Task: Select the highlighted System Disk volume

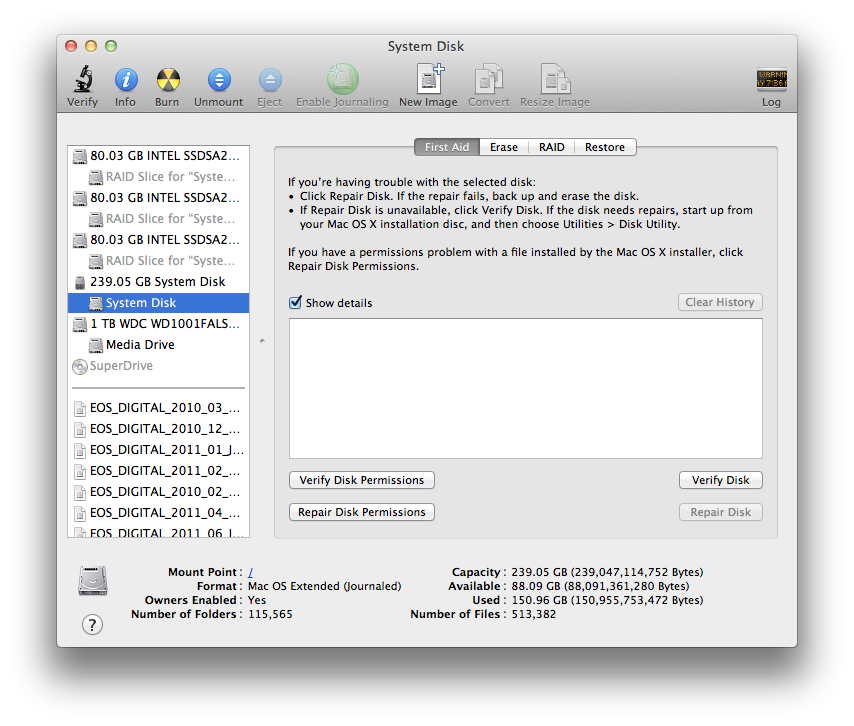Action: 158,303
